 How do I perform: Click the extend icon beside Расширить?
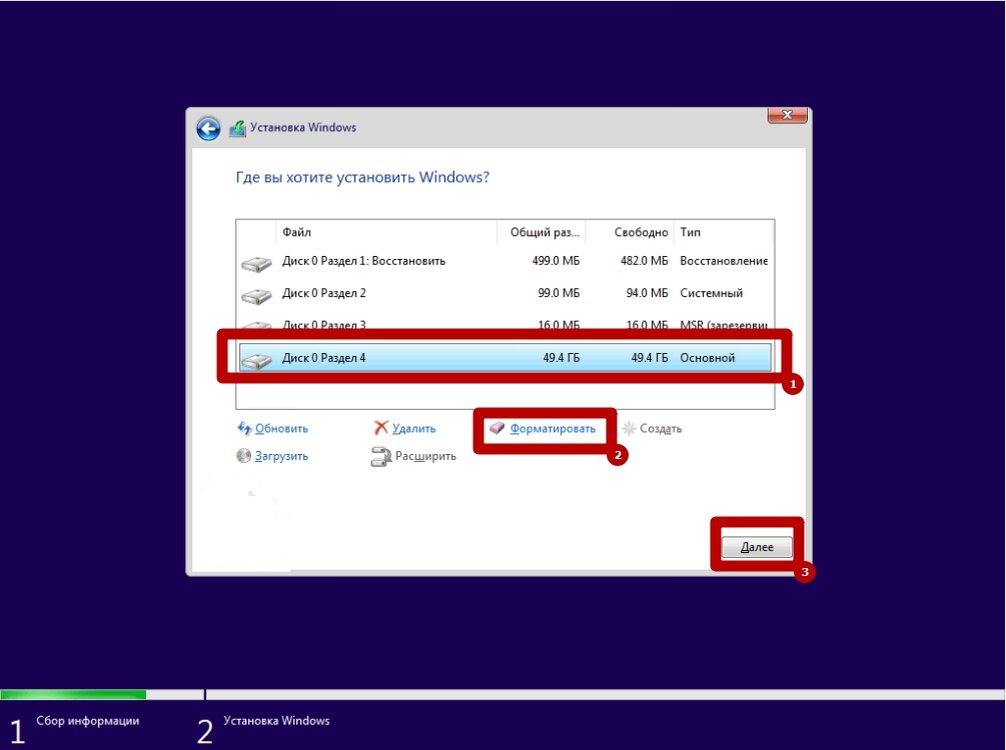[x=381, y=456]
